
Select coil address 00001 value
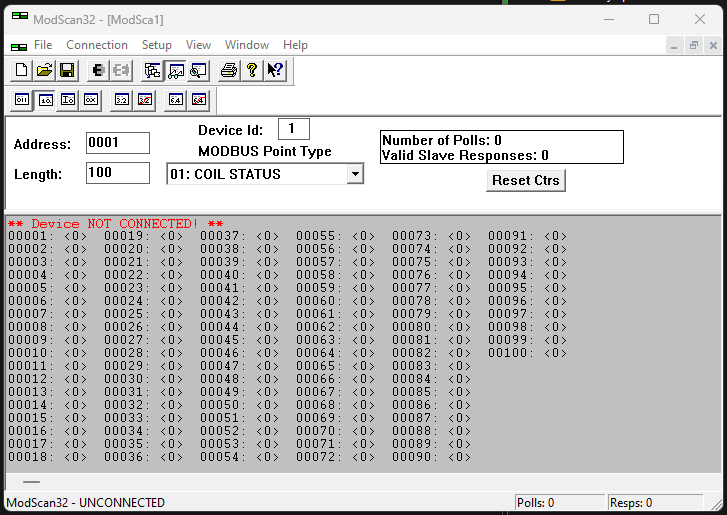(x=75, y=236)
